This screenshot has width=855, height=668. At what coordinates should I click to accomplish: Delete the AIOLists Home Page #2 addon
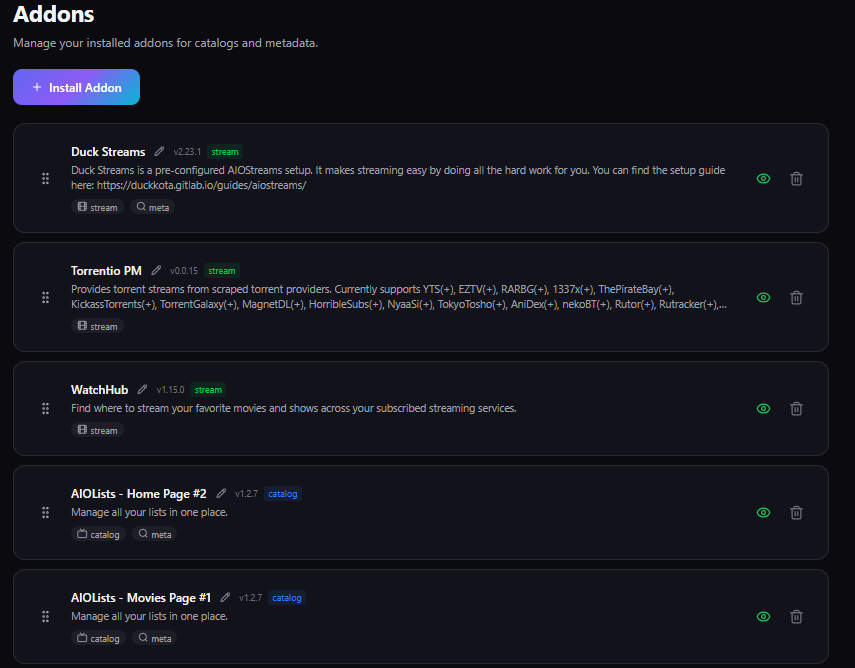click(x=796, y=513)
